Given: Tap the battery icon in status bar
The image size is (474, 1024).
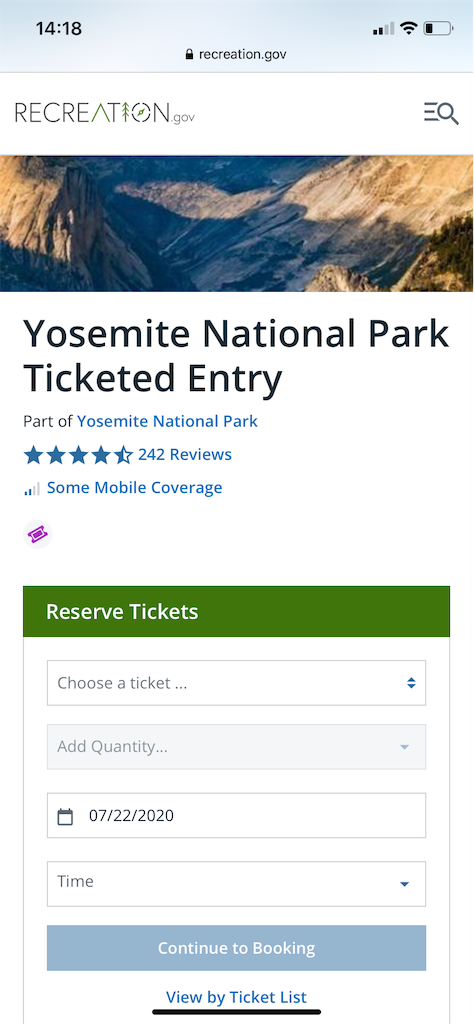Looking at the screenshot, I should coord(437,28).
